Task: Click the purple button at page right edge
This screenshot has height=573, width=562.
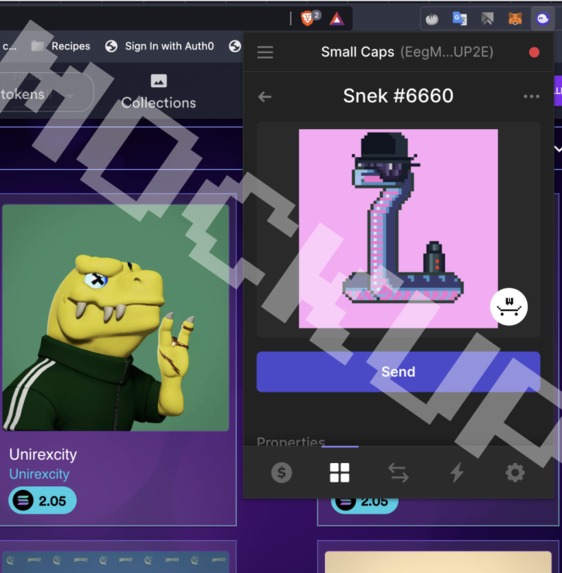Action: click(x=558, y=91)
